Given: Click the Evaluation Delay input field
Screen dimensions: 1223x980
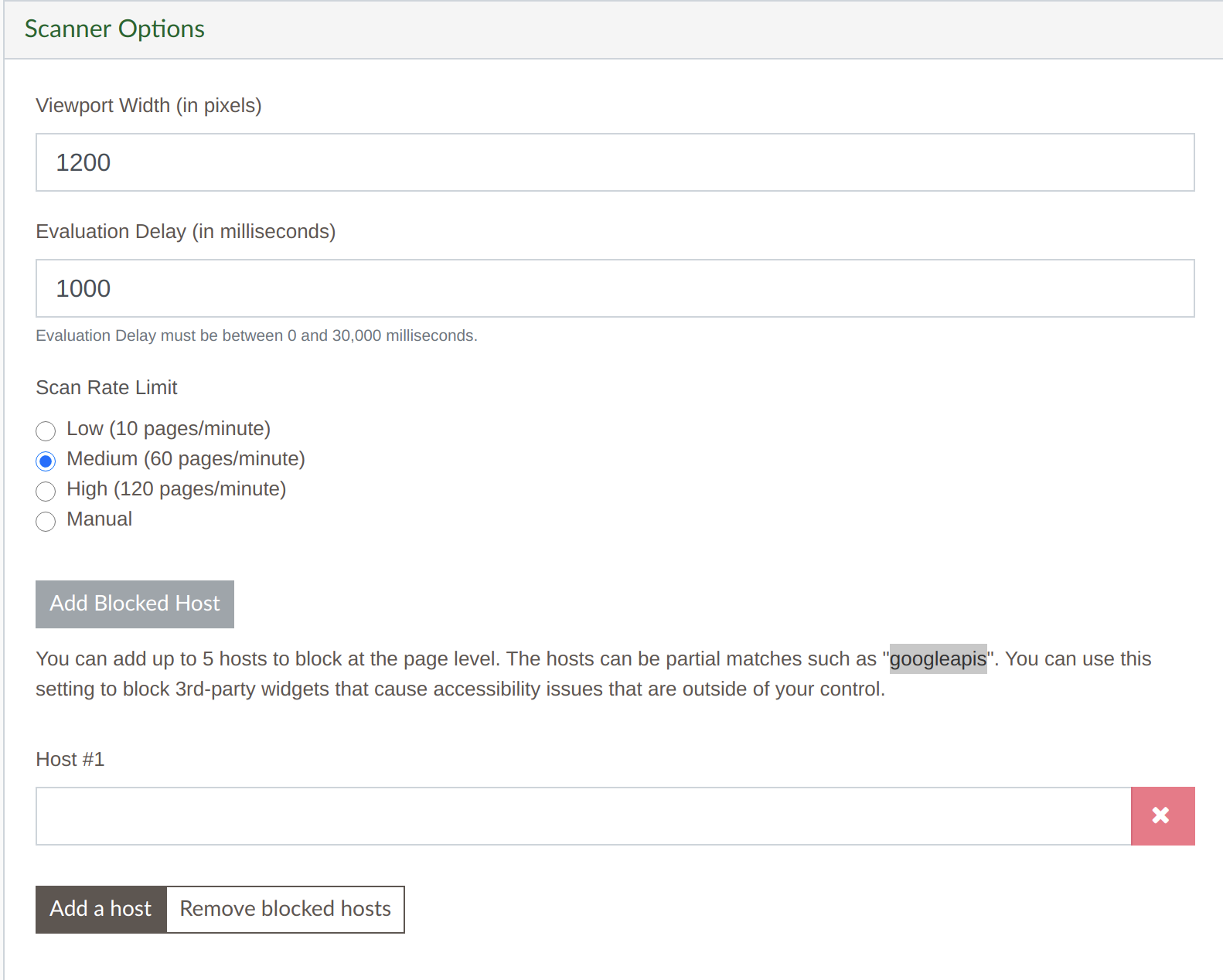Looking at the screenshot, I should [x=615, y=288].
